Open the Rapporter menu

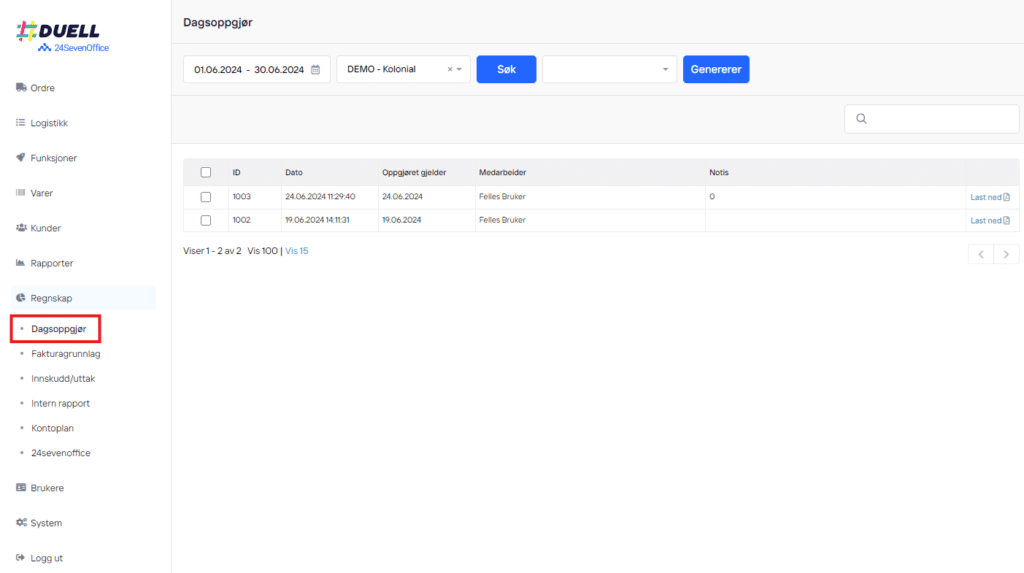point(52,263)
